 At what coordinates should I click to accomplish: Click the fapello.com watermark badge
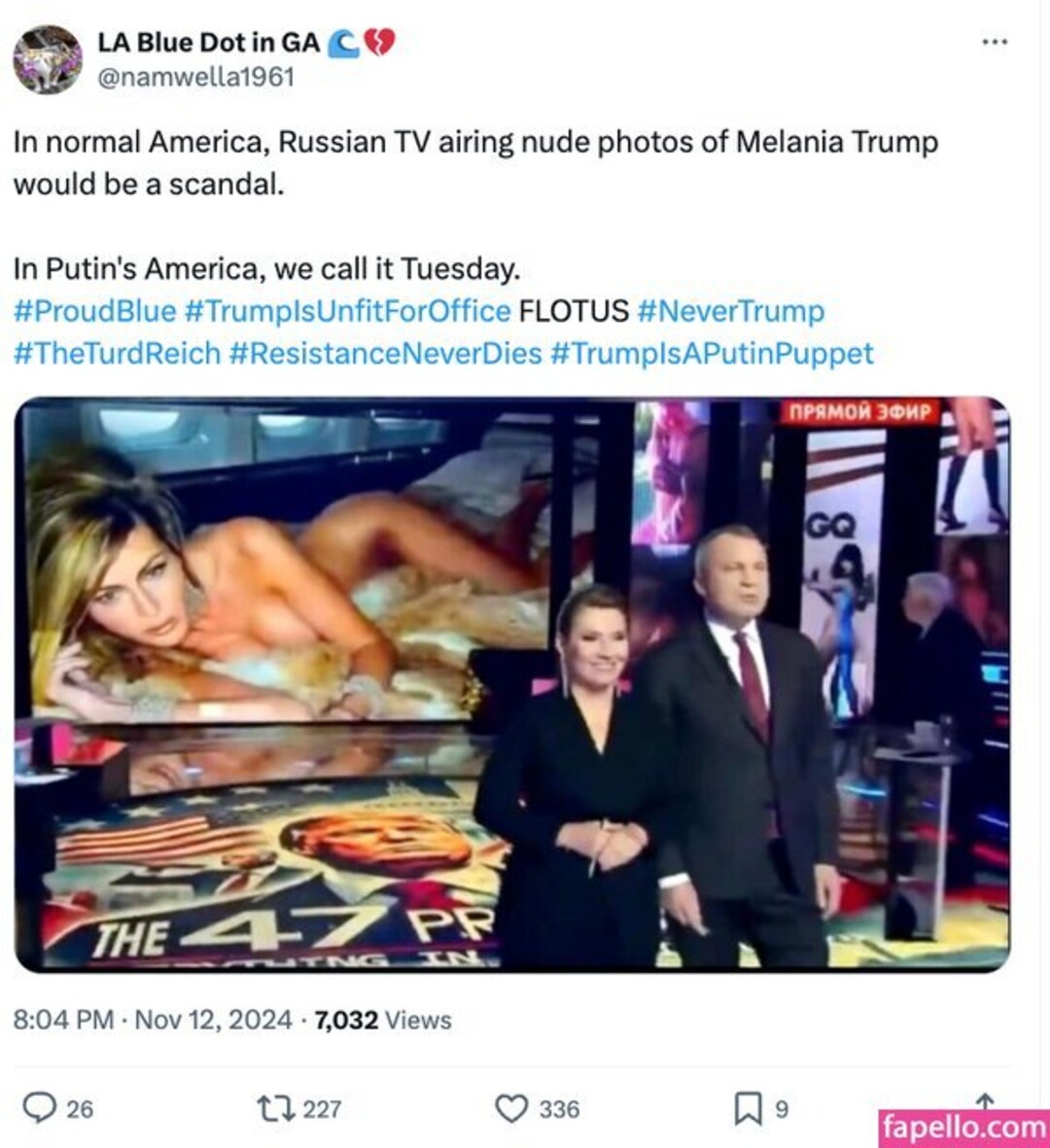[x=962, y=1128]
